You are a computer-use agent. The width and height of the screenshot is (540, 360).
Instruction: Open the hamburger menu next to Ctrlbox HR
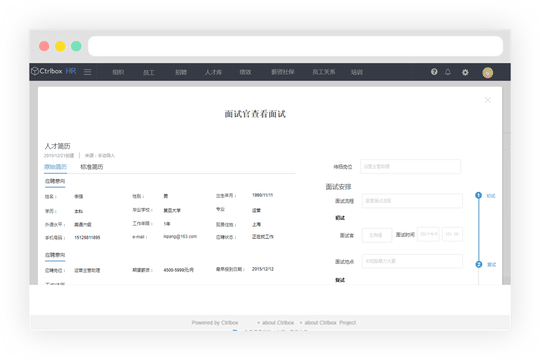[87, 72]
